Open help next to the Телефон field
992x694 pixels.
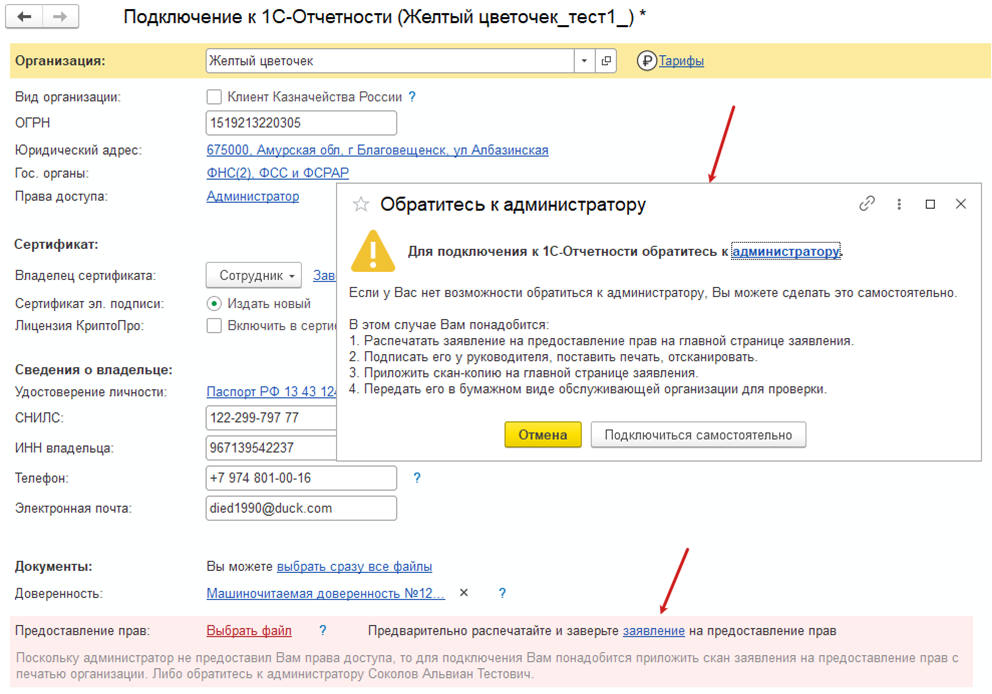point(416,478)
